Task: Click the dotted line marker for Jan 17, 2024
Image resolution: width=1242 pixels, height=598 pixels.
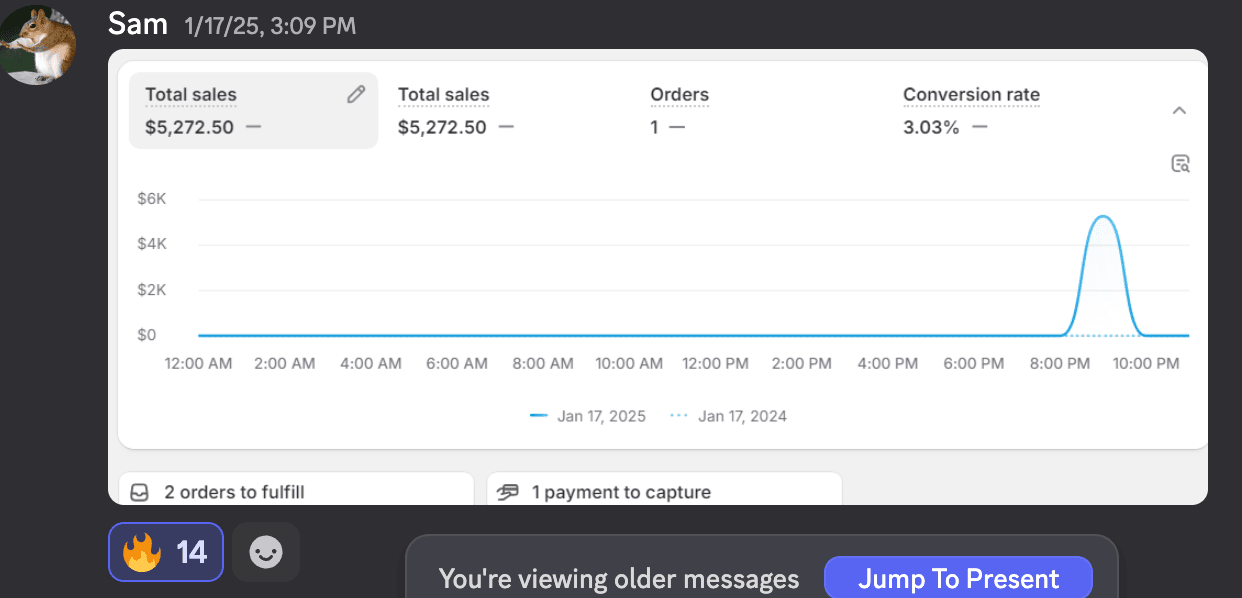Action: point(679,416)
